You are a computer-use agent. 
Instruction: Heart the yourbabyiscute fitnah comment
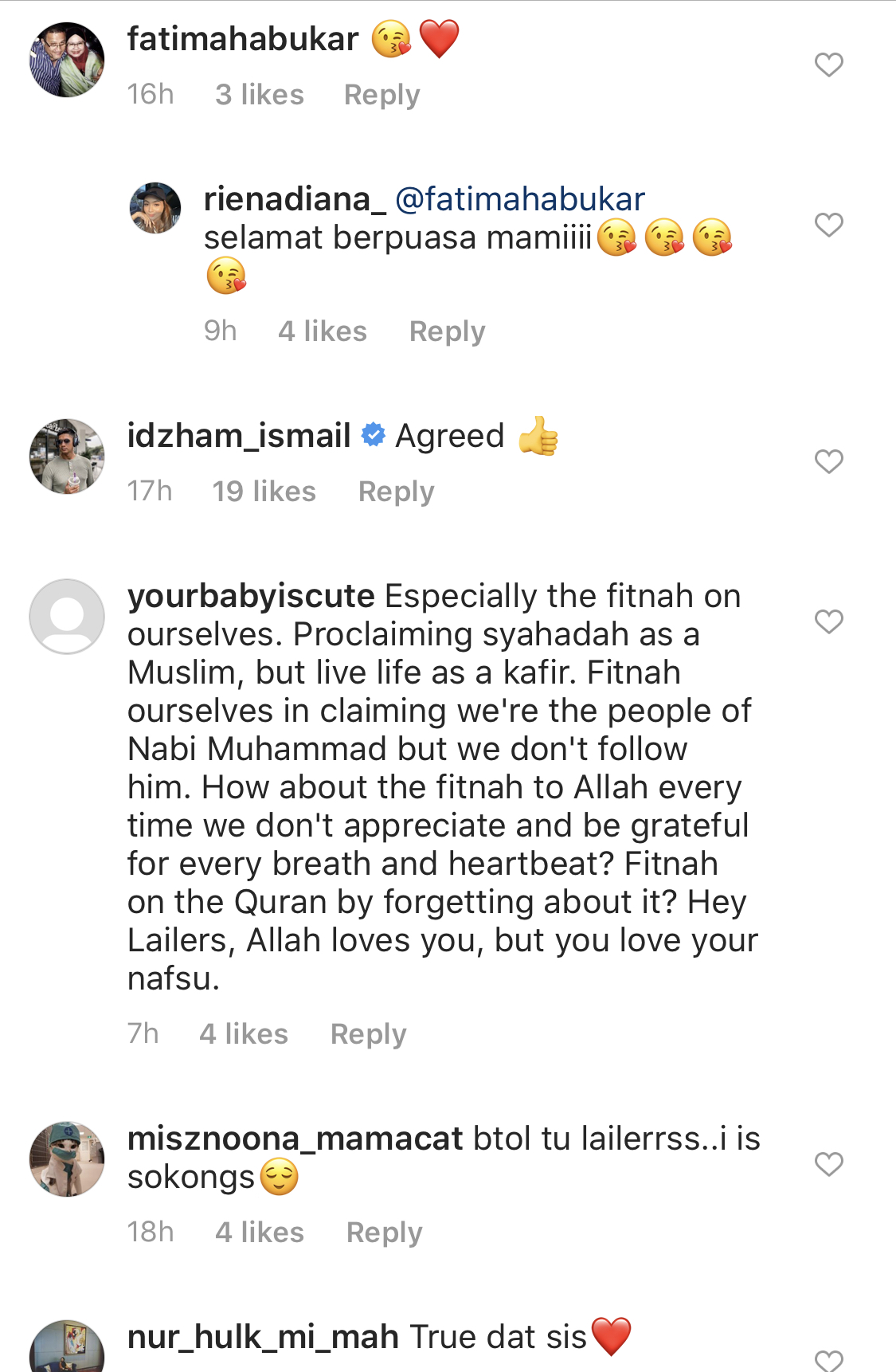coord(828,621)
